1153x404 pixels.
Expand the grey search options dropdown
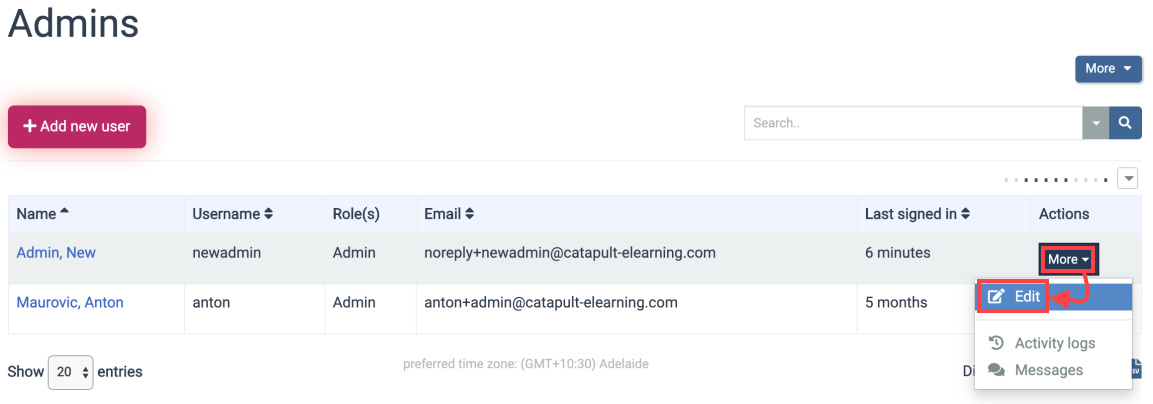(1096, 123)
